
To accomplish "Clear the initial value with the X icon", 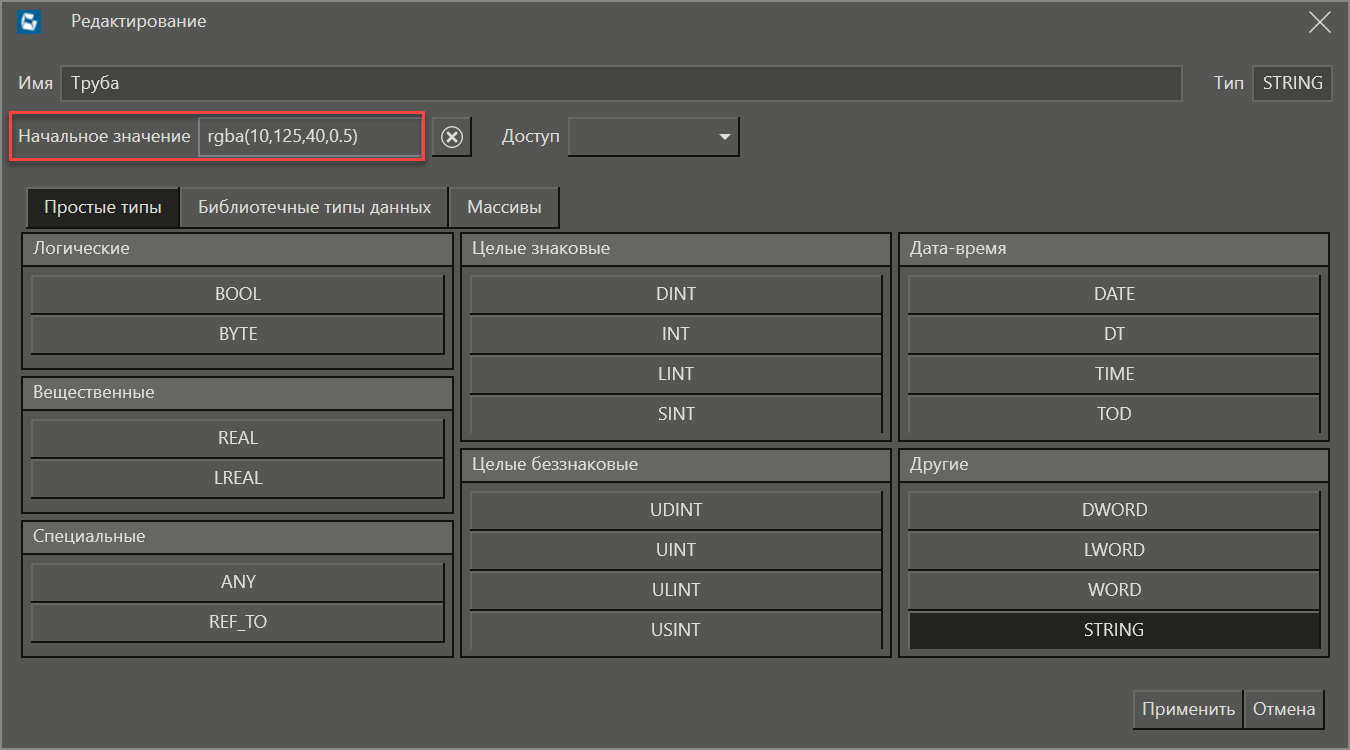I will (452, 137).
